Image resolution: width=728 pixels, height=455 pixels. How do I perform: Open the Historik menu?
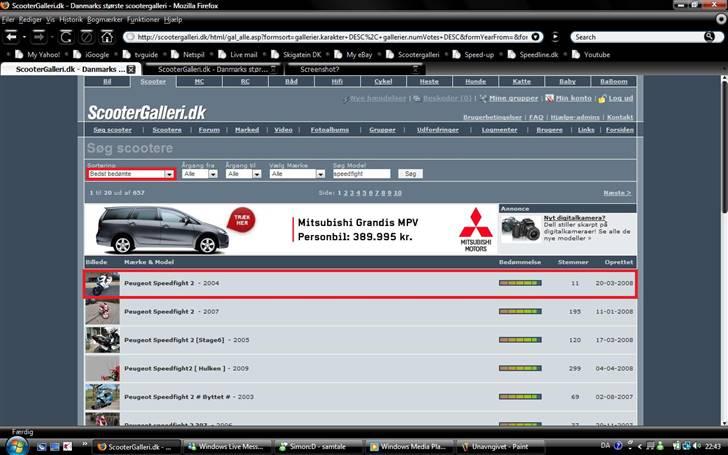click(x=71, y=20)
